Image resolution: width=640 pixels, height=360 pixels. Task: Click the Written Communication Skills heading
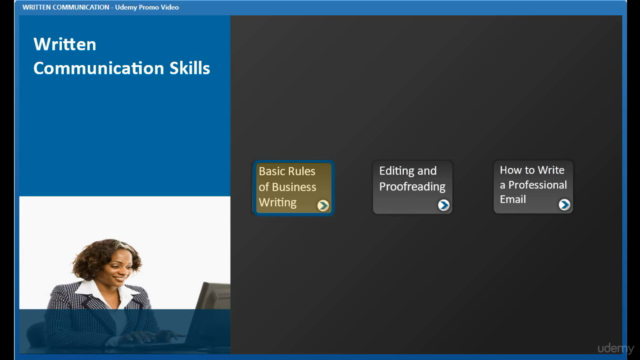click(x=122, y=56)
